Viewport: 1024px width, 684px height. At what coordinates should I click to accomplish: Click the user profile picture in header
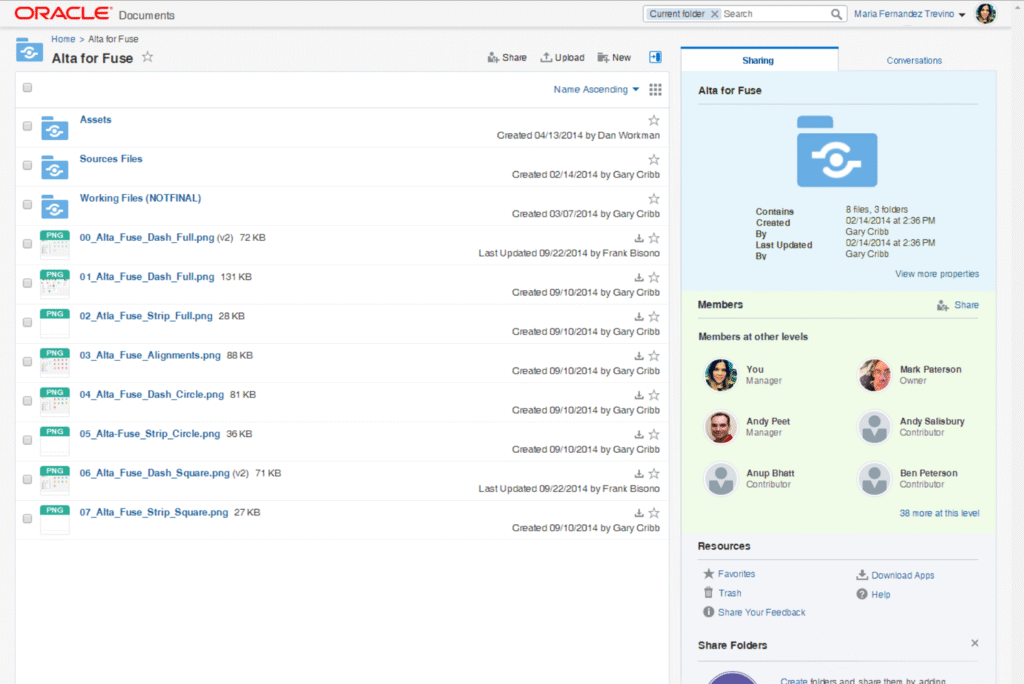(x=985, y=14)
